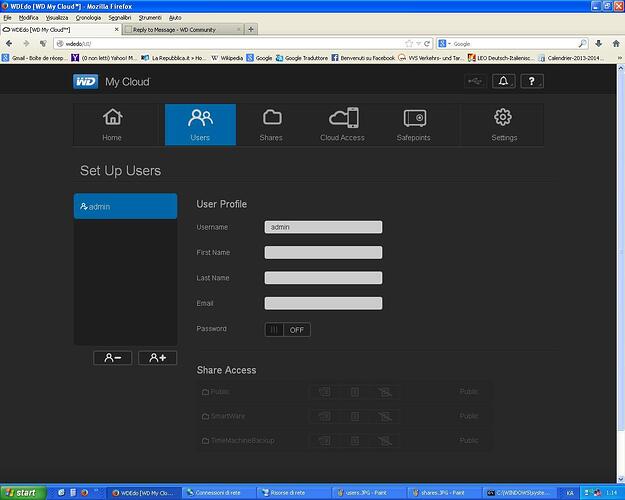Expand the bookmarks toolbar overflow chevron
Viewport: 625px width, 500px height.
point(620,58)
